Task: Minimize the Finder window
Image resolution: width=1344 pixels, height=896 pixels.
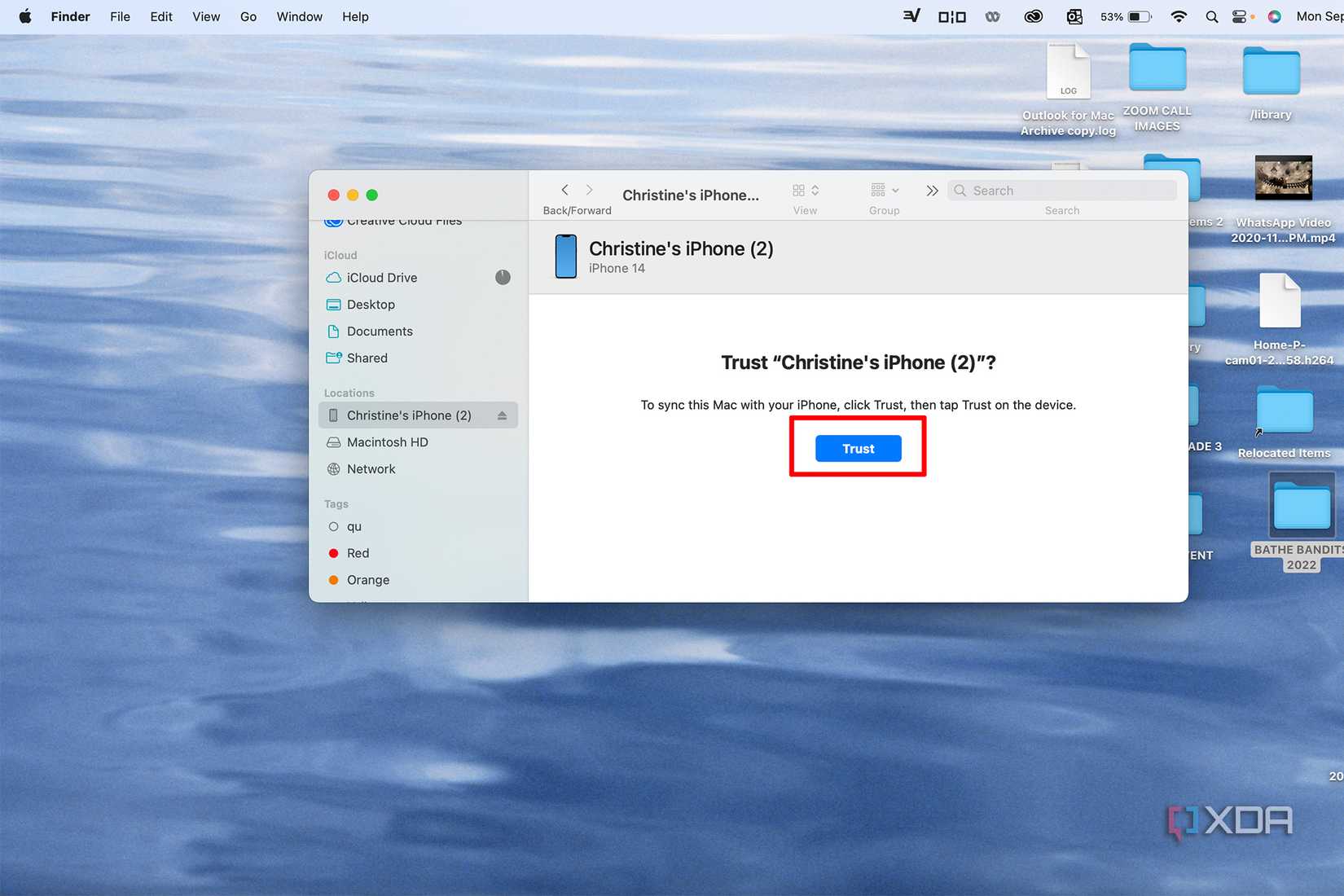Action: coord(353,195)
